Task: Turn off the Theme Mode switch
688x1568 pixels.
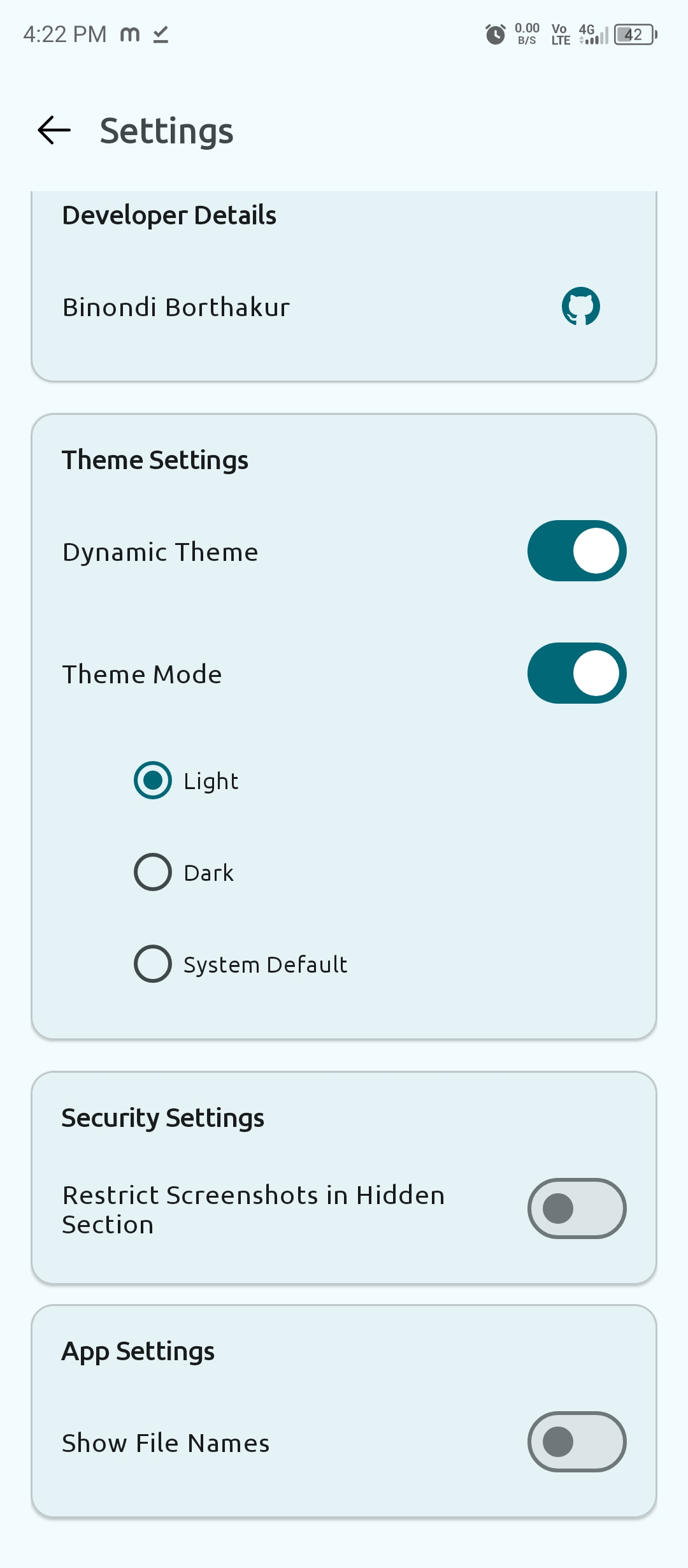Action: pyautogui.click(x=577, y=673)
